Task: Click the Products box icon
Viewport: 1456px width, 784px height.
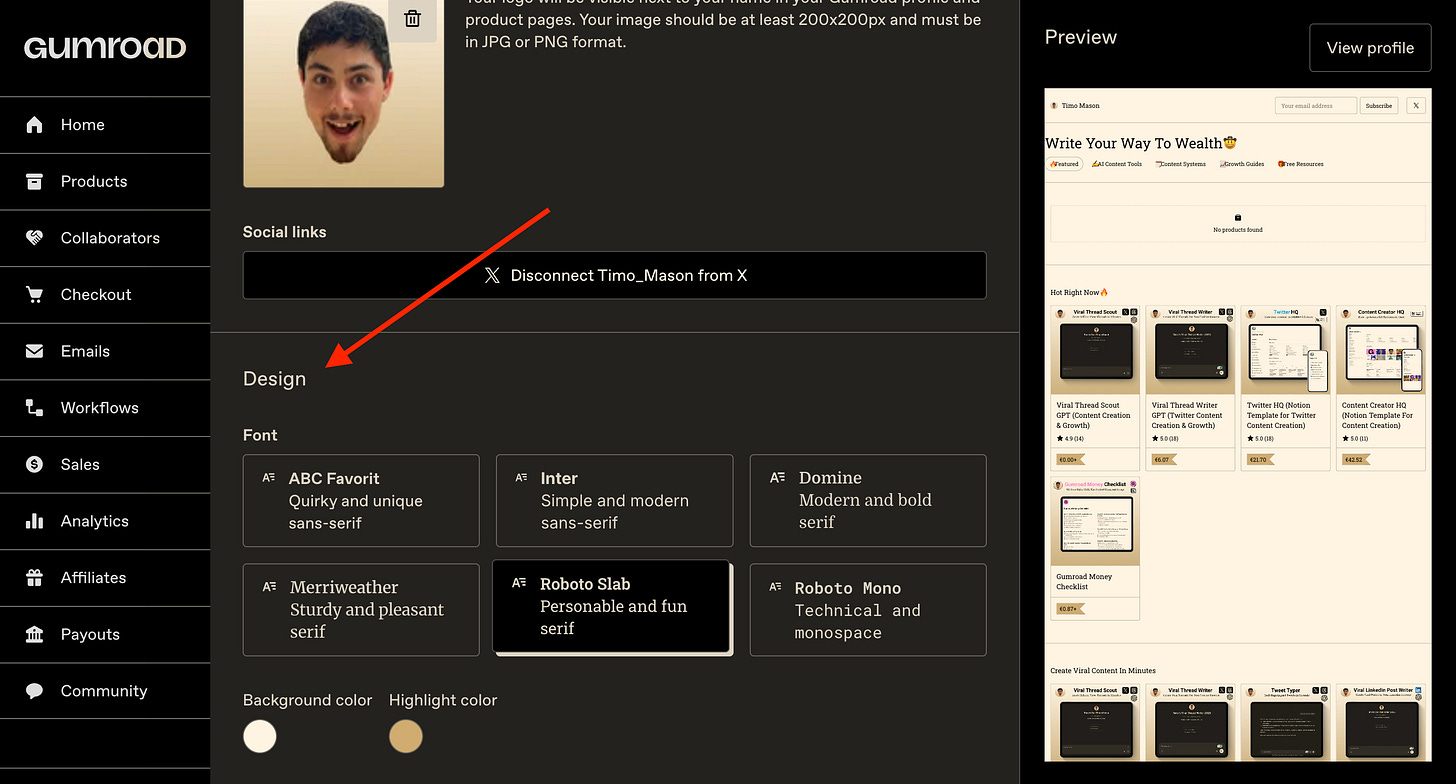Action: [35, 181]
